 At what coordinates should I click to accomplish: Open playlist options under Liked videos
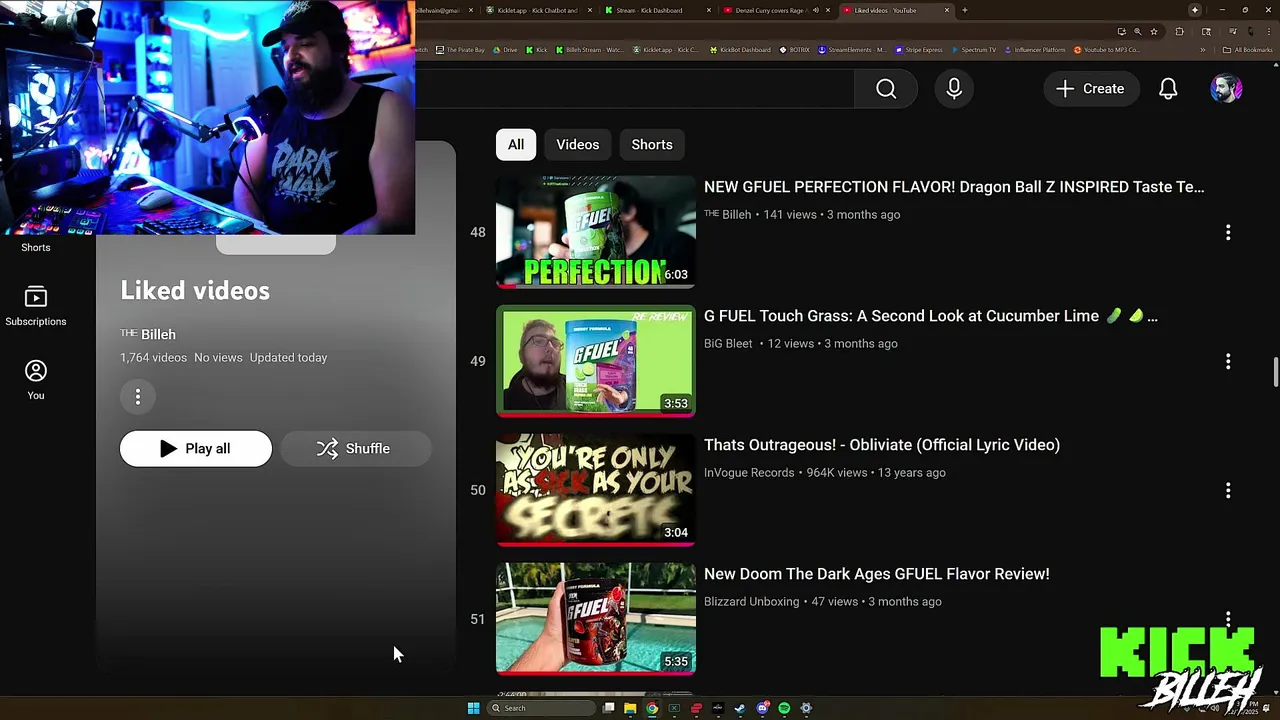click(x=138, y=397)
